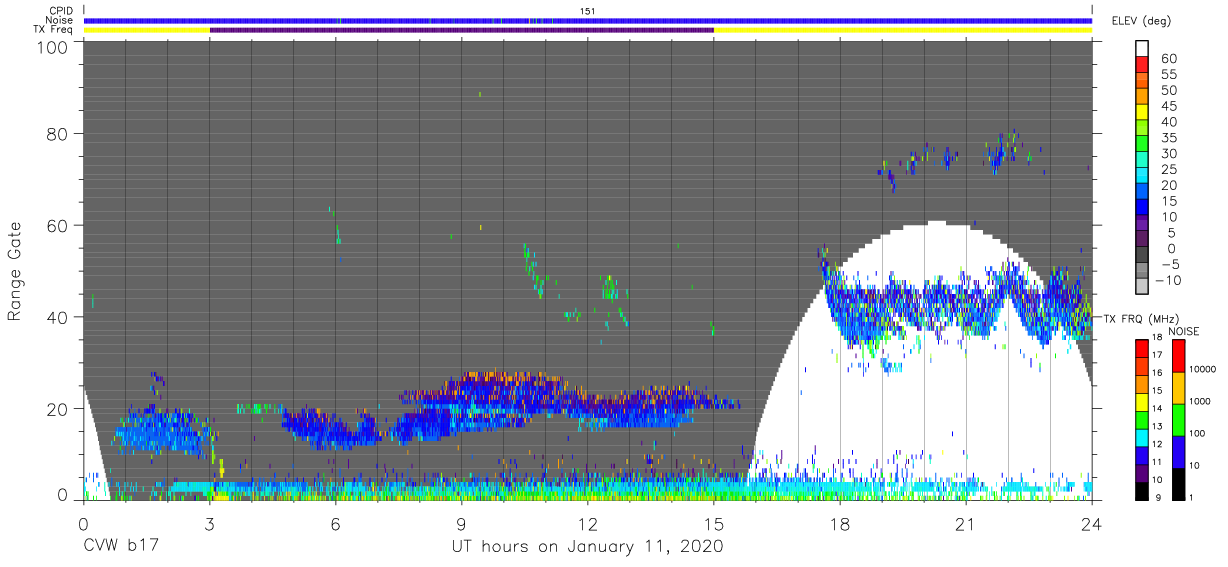Click the "UT hours on January 11, 2020" axis title
Image resolution: width=1228 pixels, height=567 pixels.
(587, 547)
